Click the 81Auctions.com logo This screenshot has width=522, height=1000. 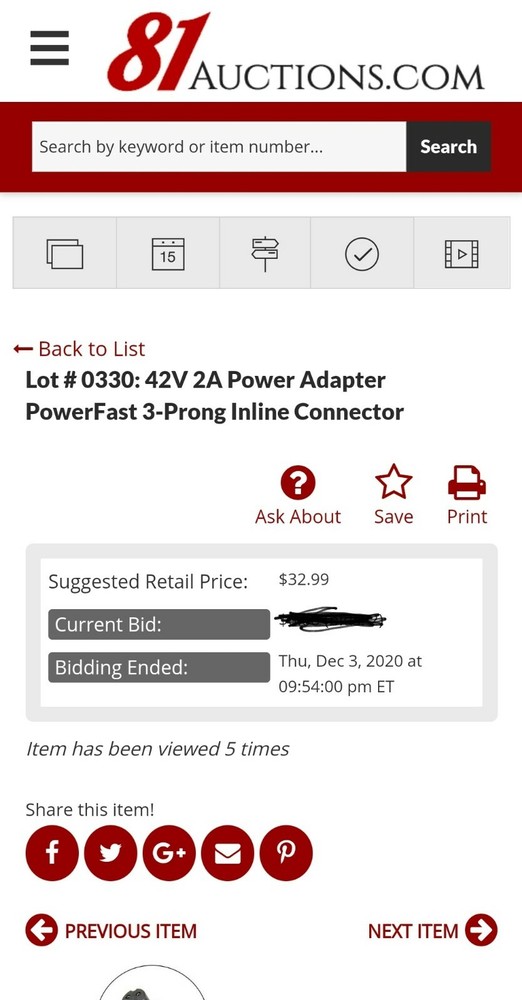click(x=296, y=52)
